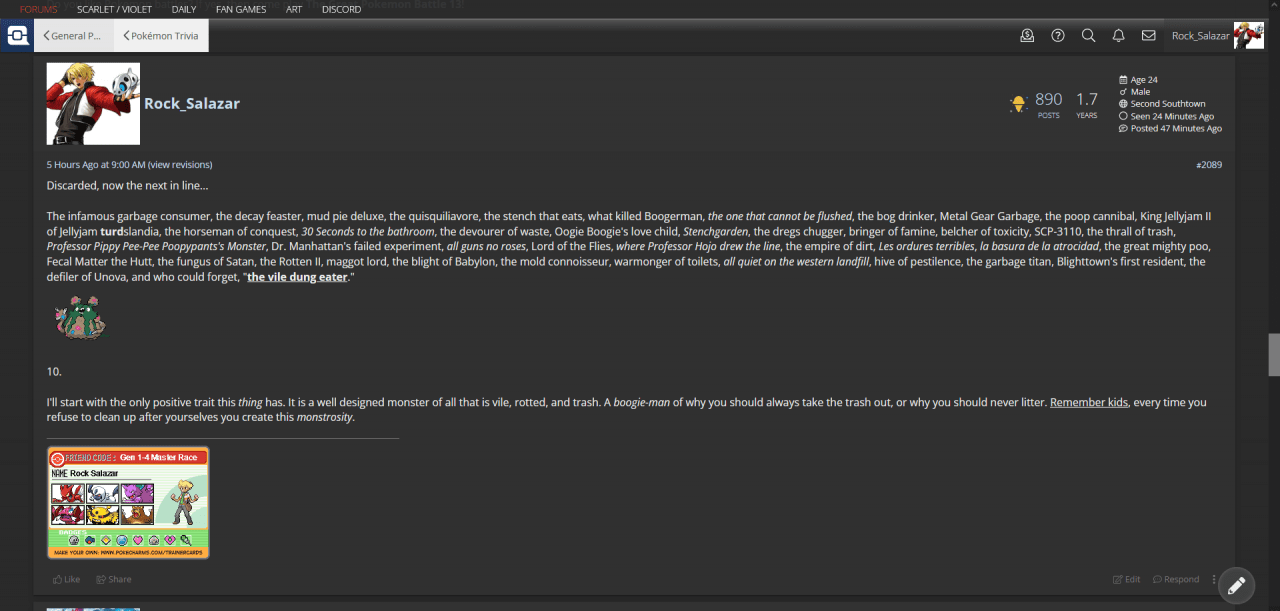Go back to General P... breadcrumb
The height and width of the screenshot is (611, 1280).
(x=72, y=36)
